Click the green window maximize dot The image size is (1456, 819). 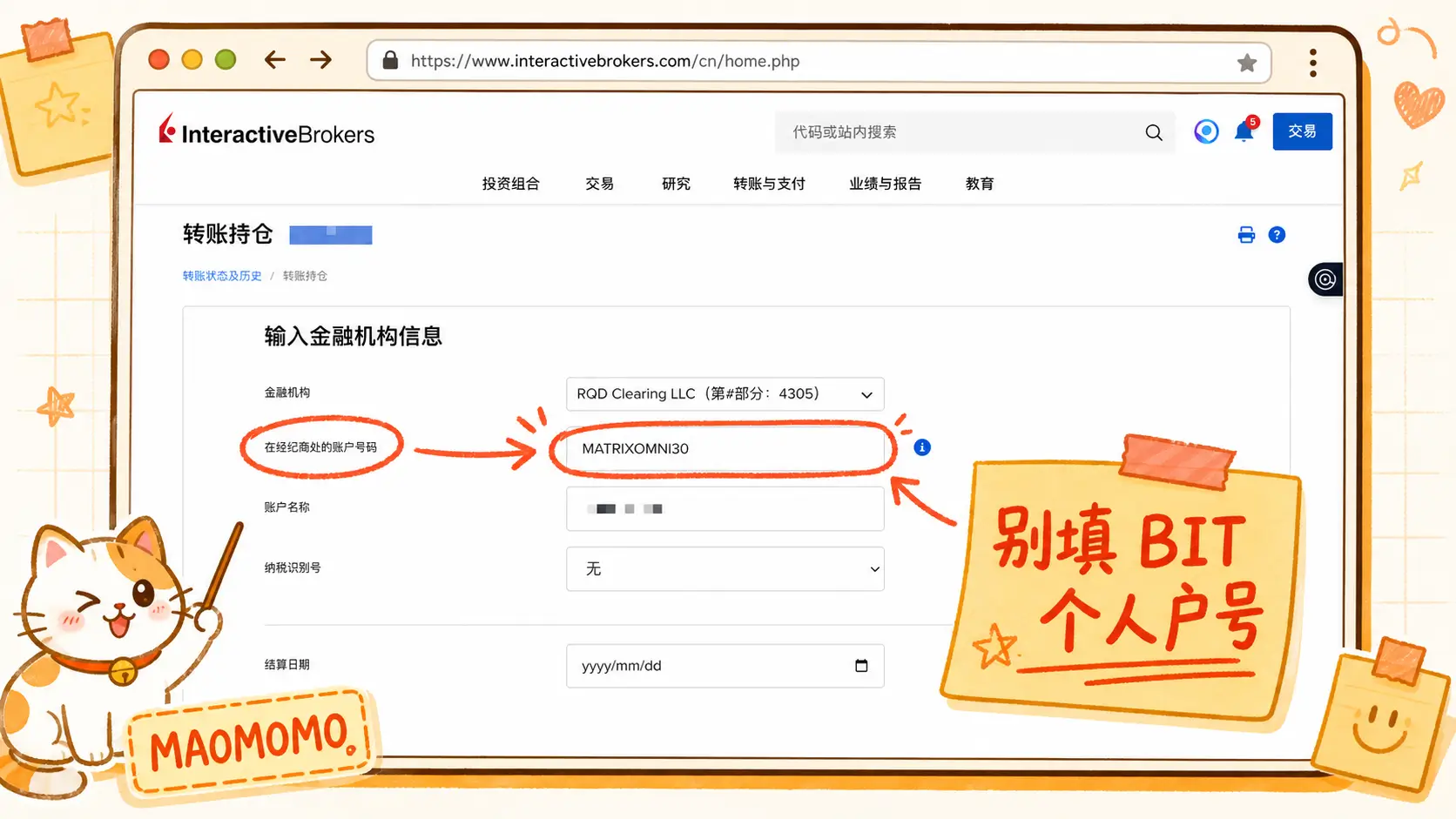click(x=226, y=59)
